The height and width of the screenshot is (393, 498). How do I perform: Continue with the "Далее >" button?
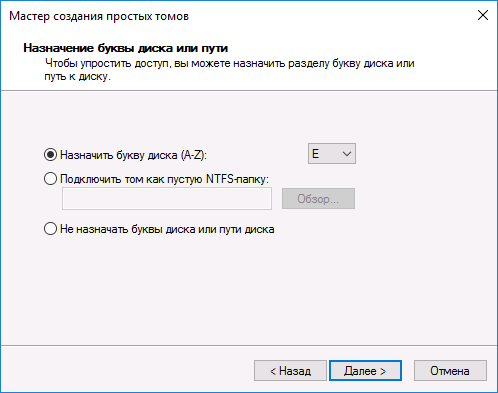pos(365,371)
